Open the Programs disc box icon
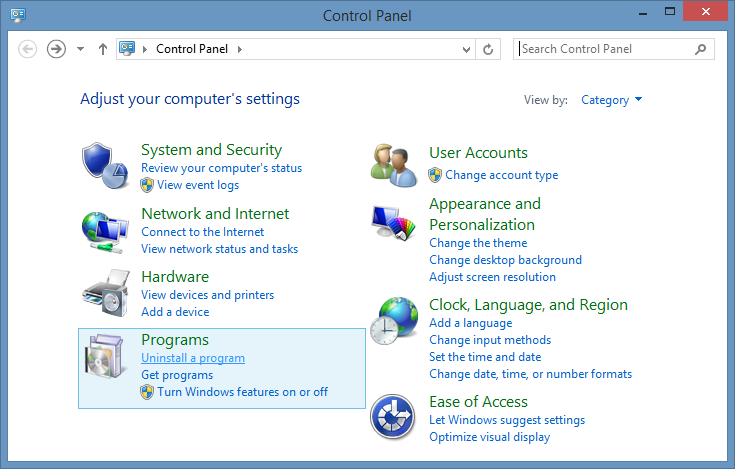 [106, 356]
